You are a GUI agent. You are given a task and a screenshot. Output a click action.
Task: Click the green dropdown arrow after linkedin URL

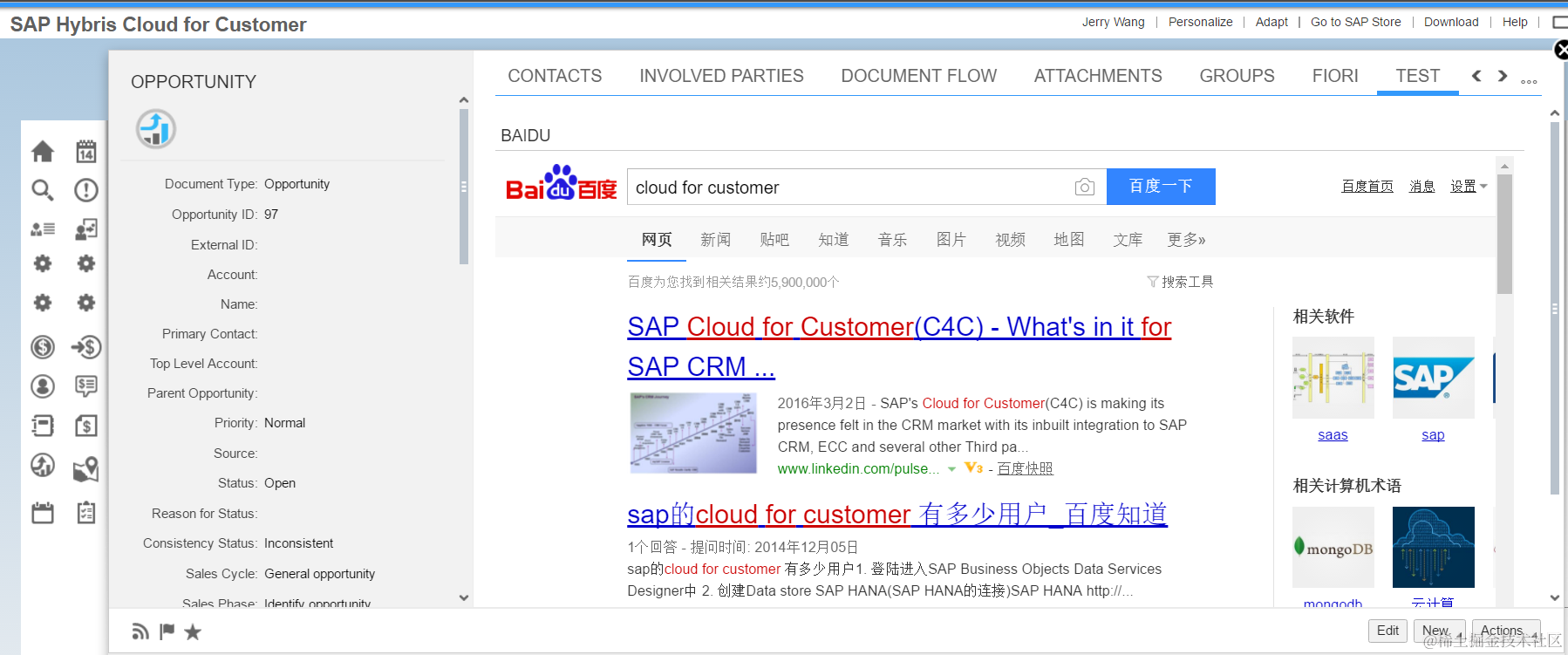click(952, 469)
